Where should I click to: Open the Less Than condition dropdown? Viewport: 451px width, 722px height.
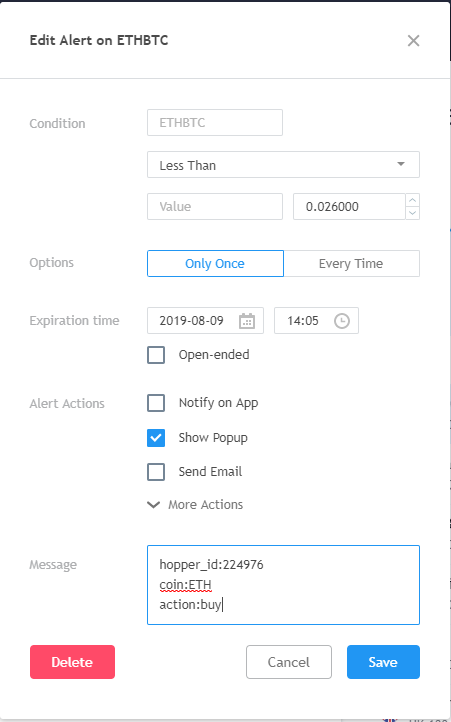point(283,165)
